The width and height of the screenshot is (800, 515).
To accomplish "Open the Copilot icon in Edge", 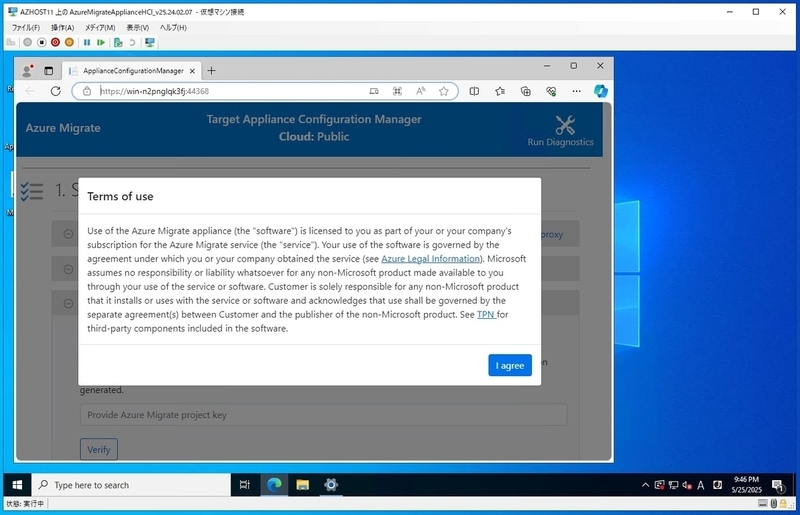I will click(x=601, y=91).
